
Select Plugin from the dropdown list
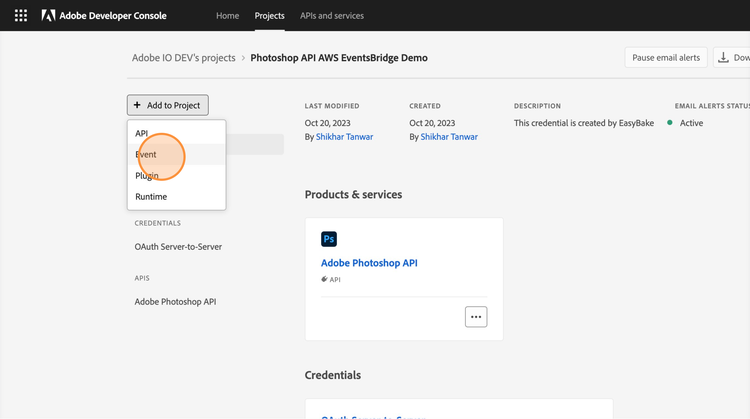pyautogui.click(x=147, y=176)
